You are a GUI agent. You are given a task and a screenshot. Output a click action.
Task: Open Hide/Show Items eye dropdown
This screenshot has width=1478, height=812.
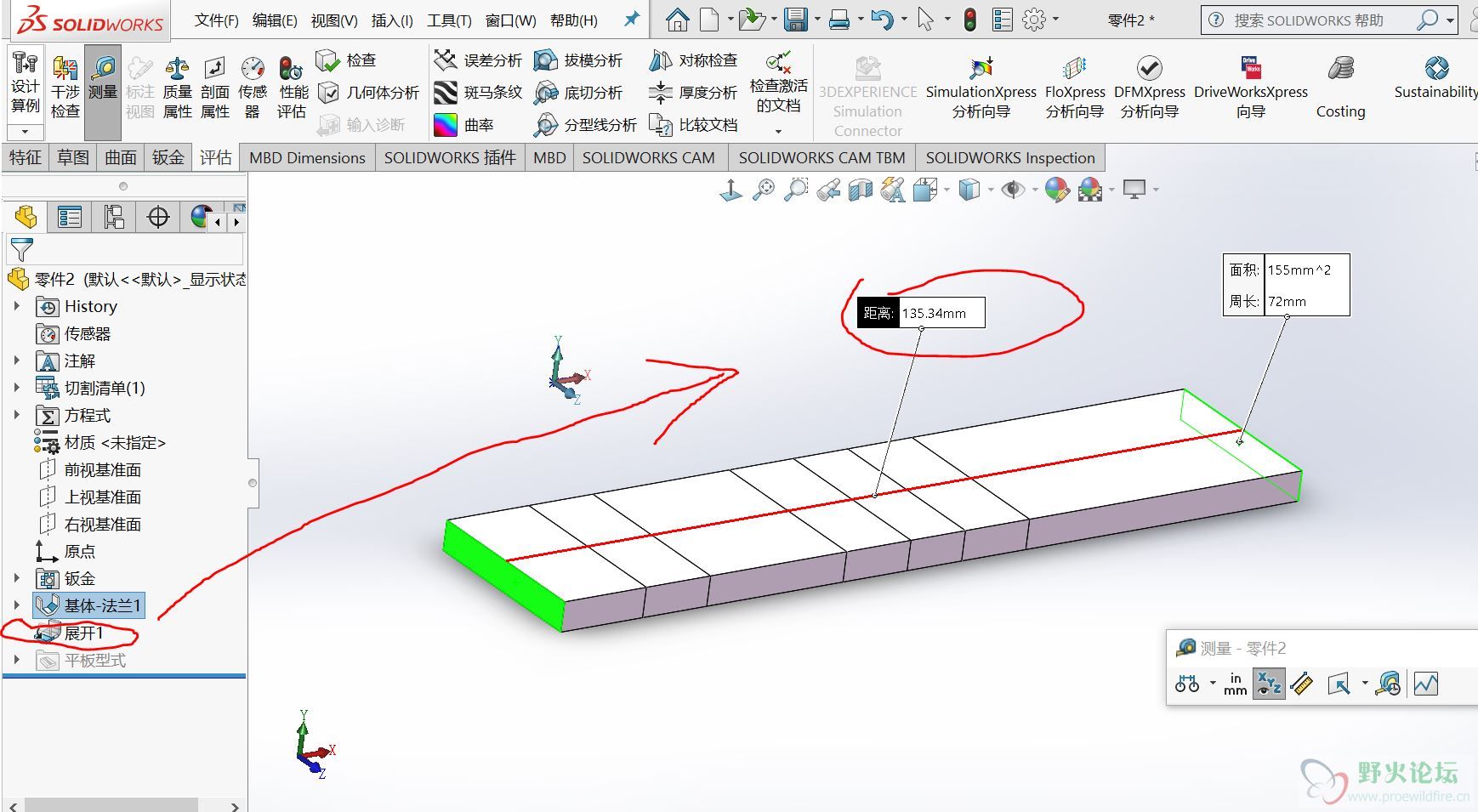tap(1034, 190)
